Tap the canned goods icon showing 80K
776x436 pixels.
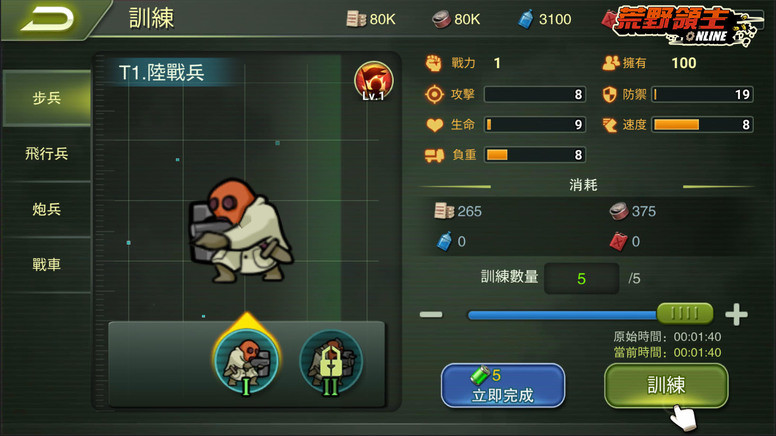(x=440, y=19)
